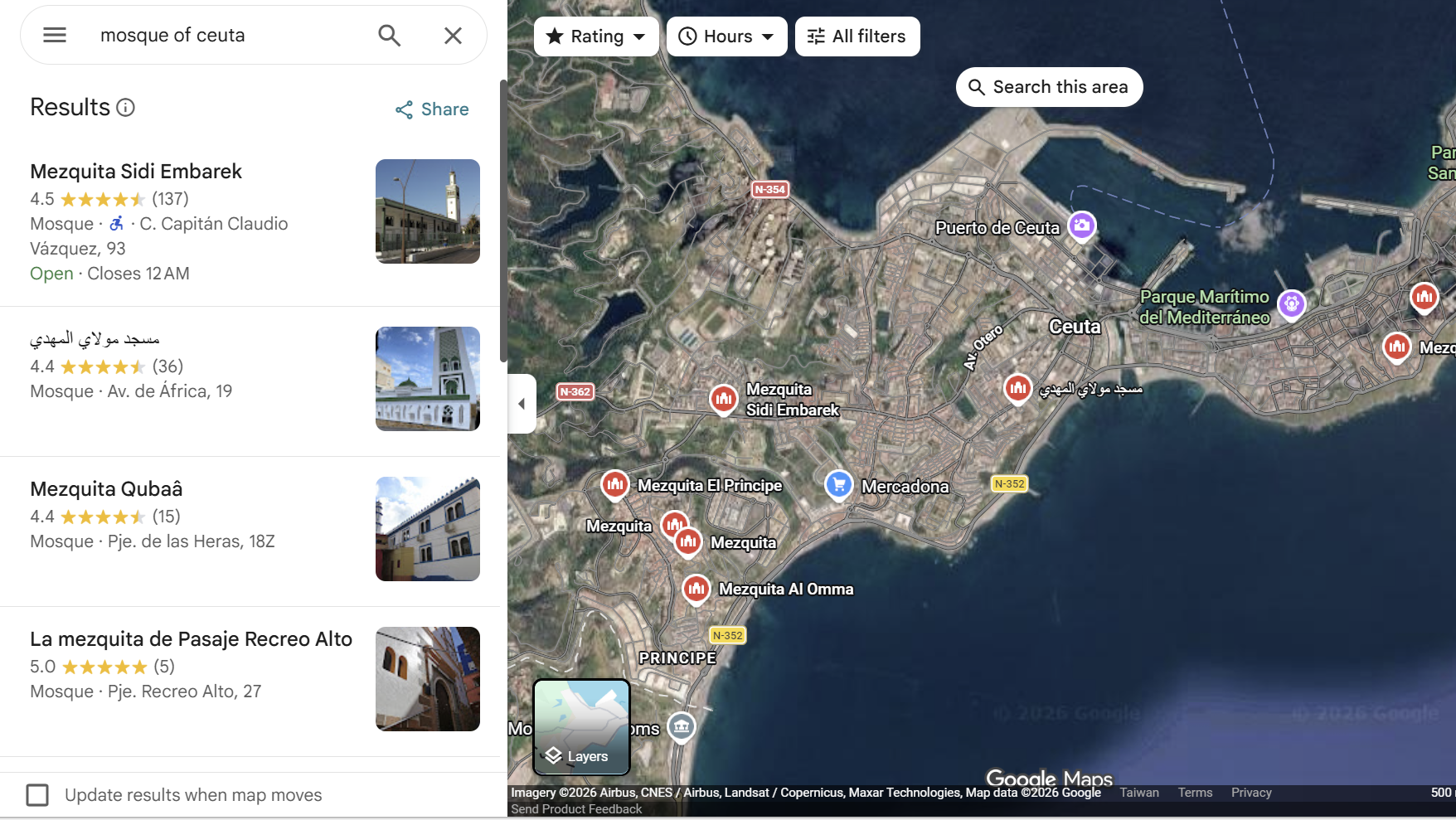Share the results list
The width and height of the screenshot is (1456, 820).
tap(432, 109)
